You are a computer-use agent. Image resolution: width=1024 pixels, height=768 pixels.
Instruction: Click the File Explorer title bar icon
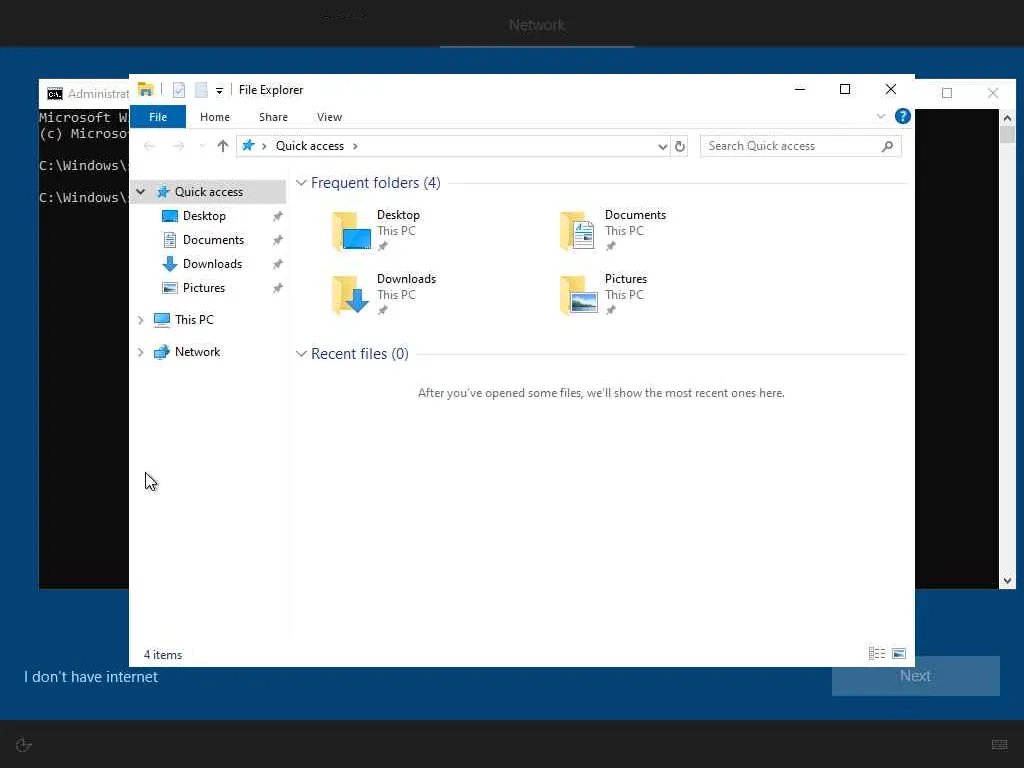[x=146, y=89]
